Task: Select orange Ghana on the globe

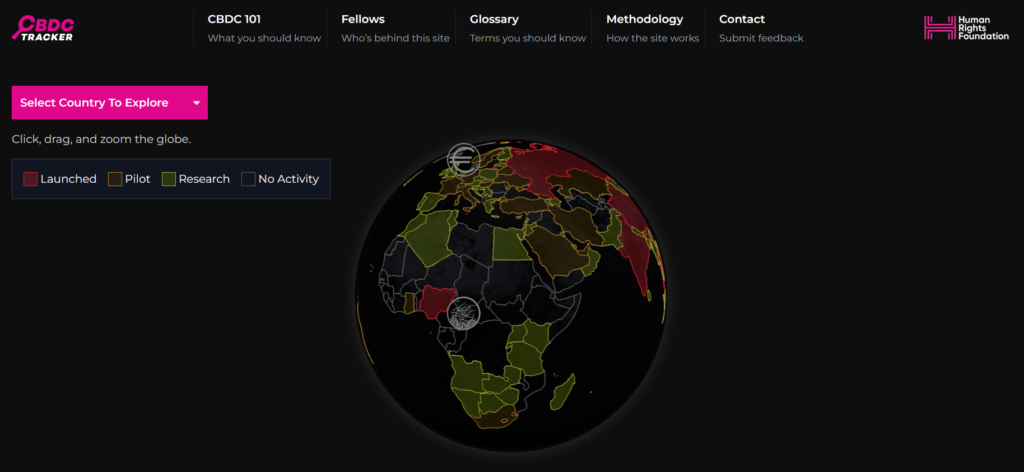Action: tap(409, 303)
